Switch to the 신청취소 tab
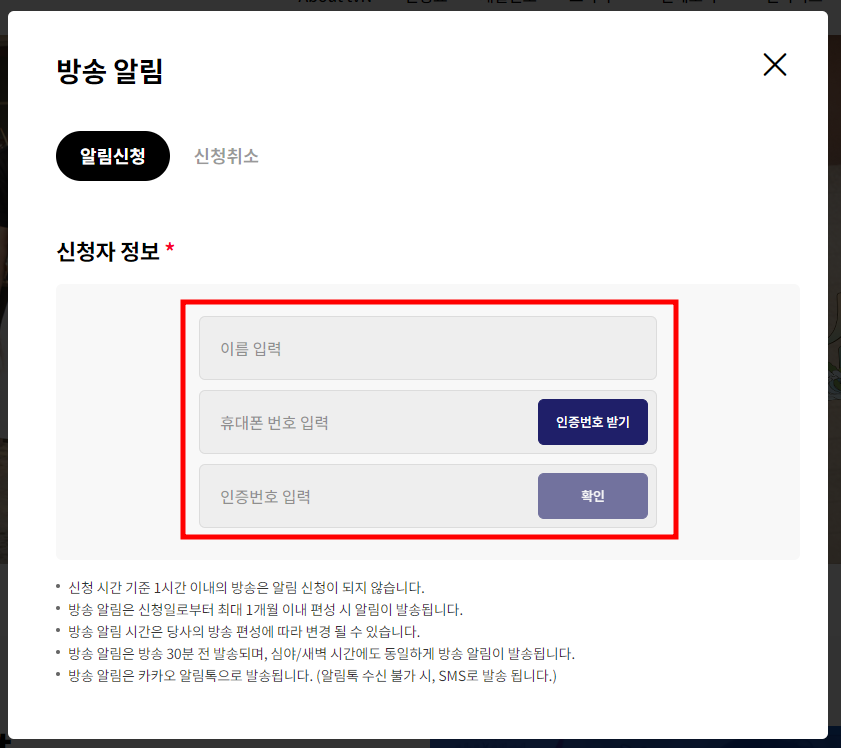 (x=226, y=156)
